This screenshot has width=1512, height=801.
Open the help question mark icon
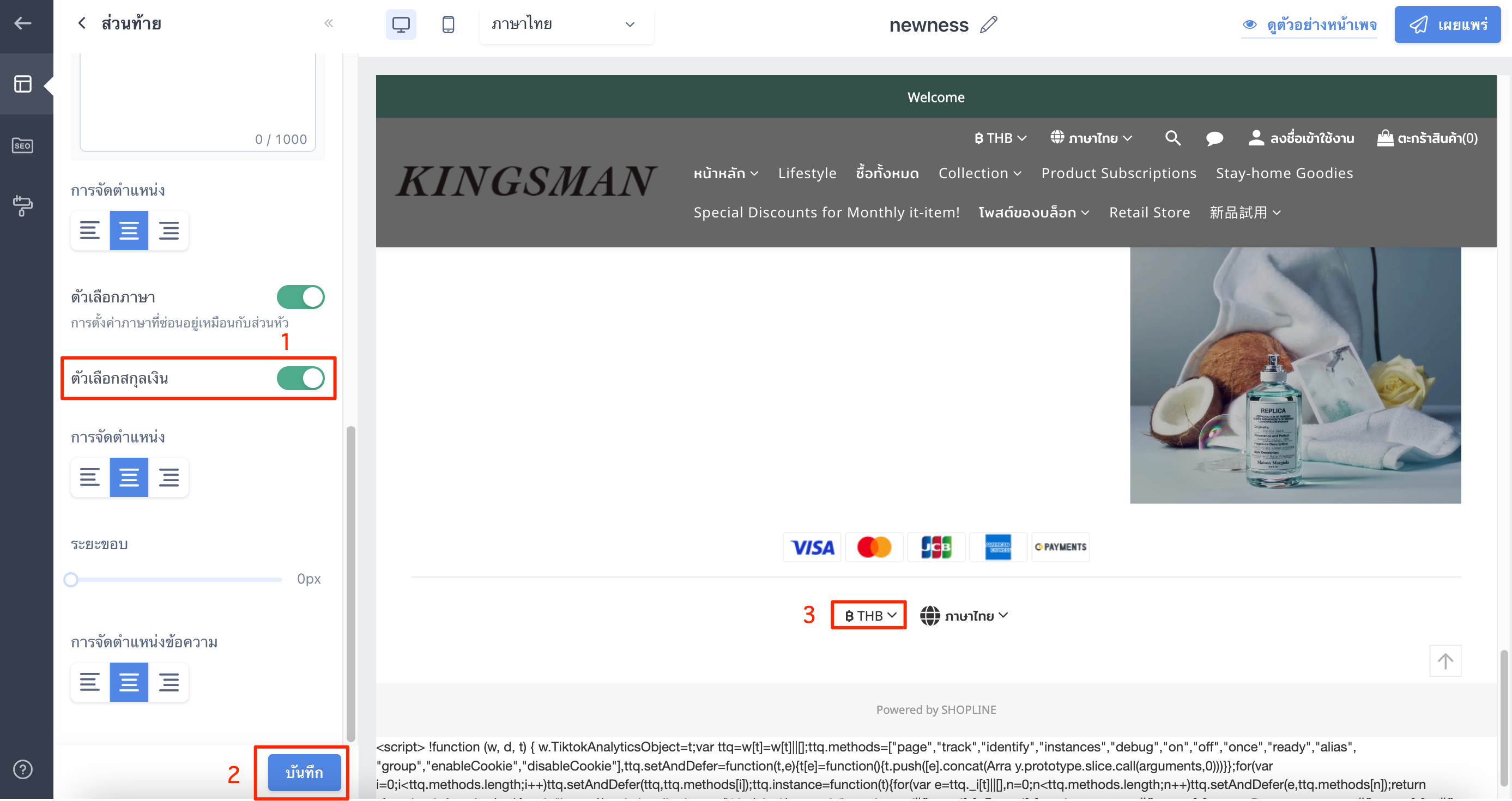pyautogui.click(x=23, y=769)
